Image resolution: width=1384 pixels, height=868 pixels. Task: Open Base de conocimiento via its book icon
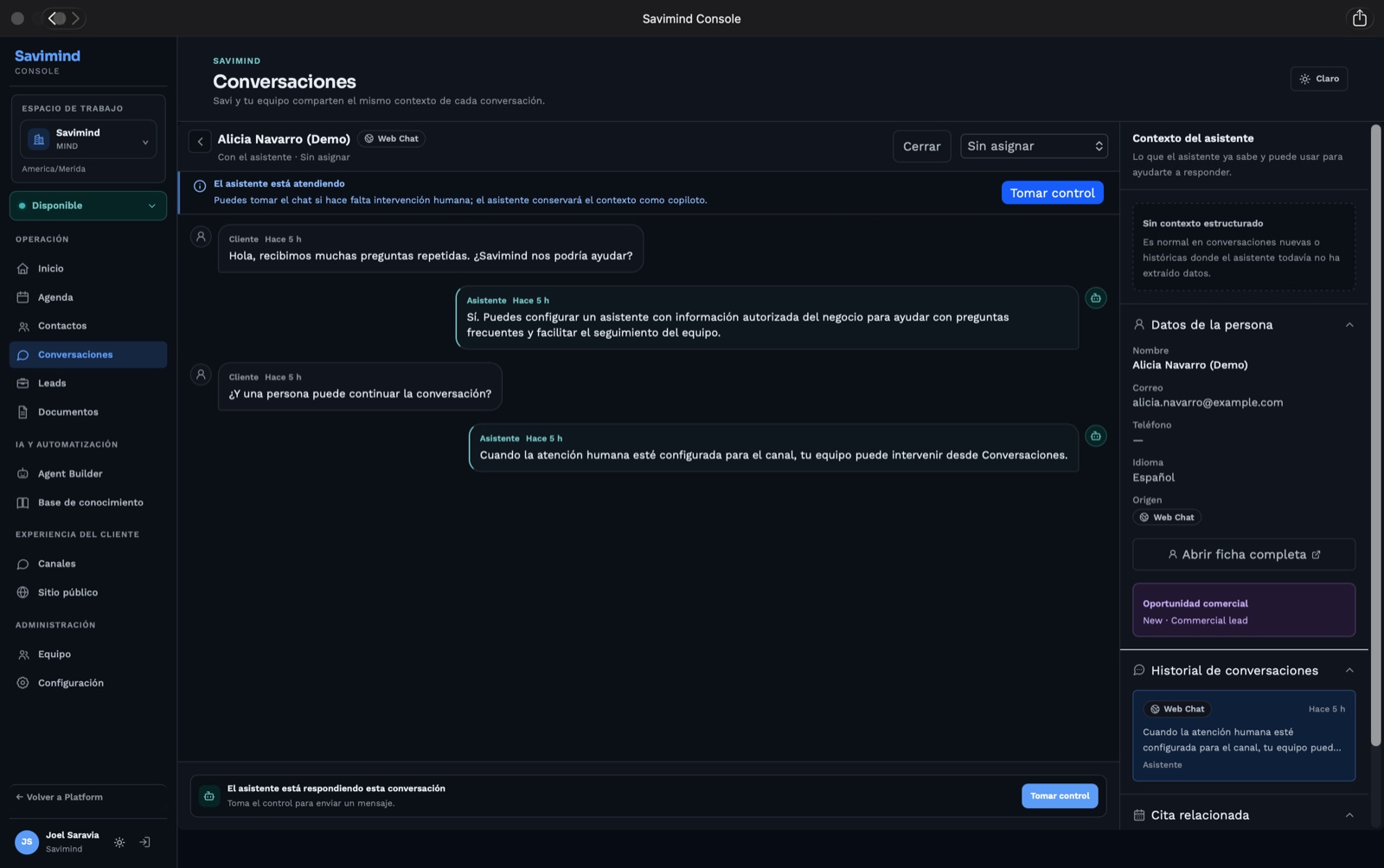pyautogui.click(x=23, y=502)
